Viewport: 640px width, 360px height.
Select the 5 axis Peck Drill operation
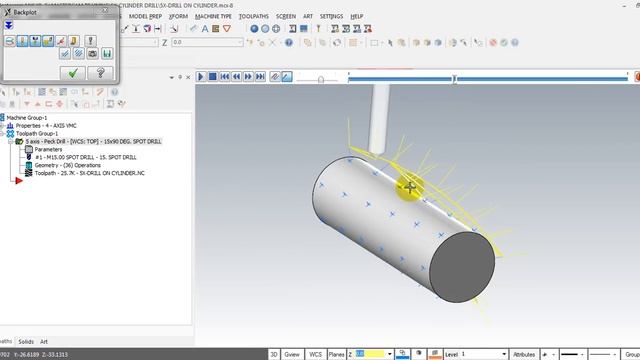(93, 141)
